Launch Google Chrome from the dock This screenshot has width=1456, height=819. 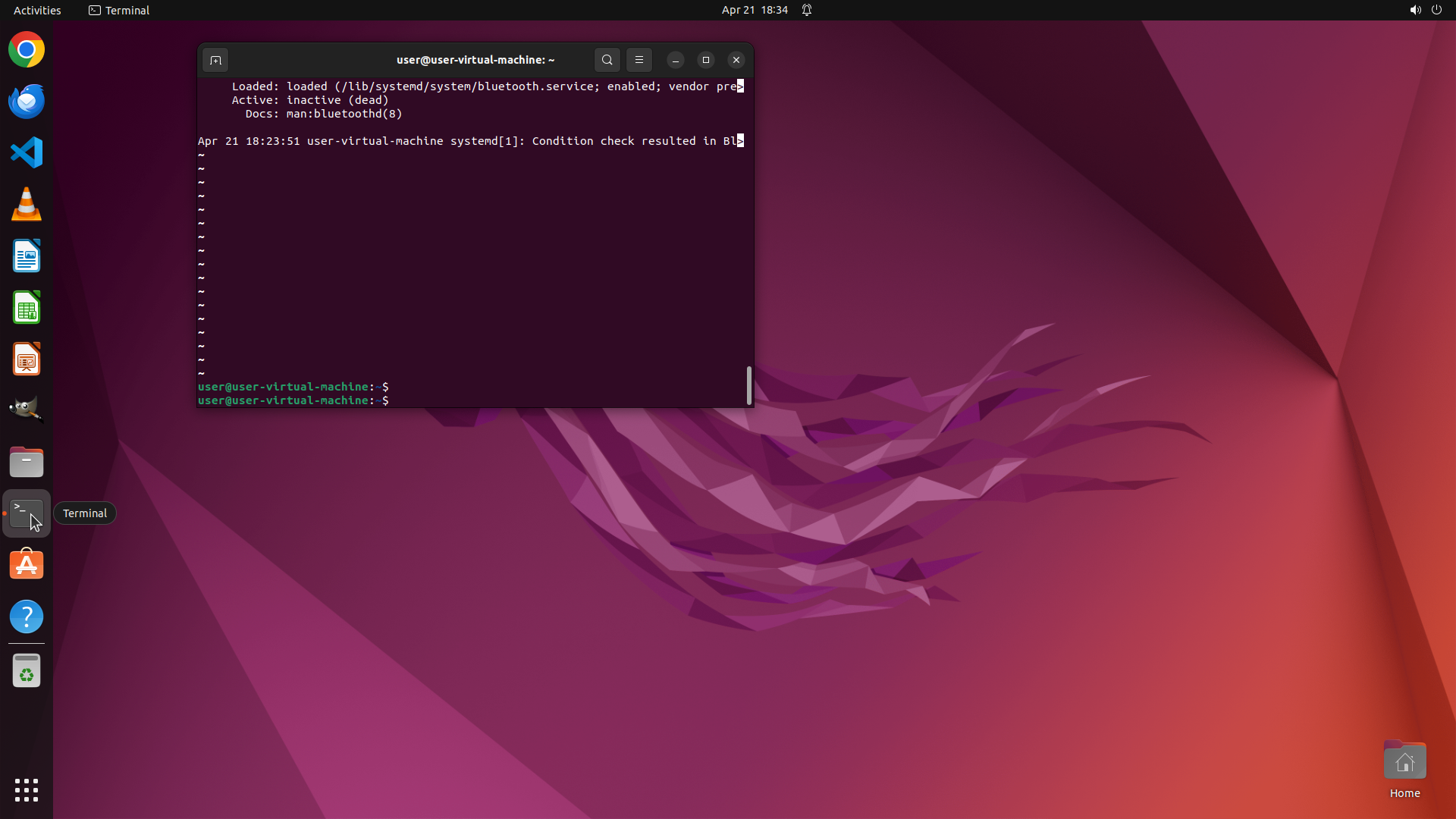27,50
